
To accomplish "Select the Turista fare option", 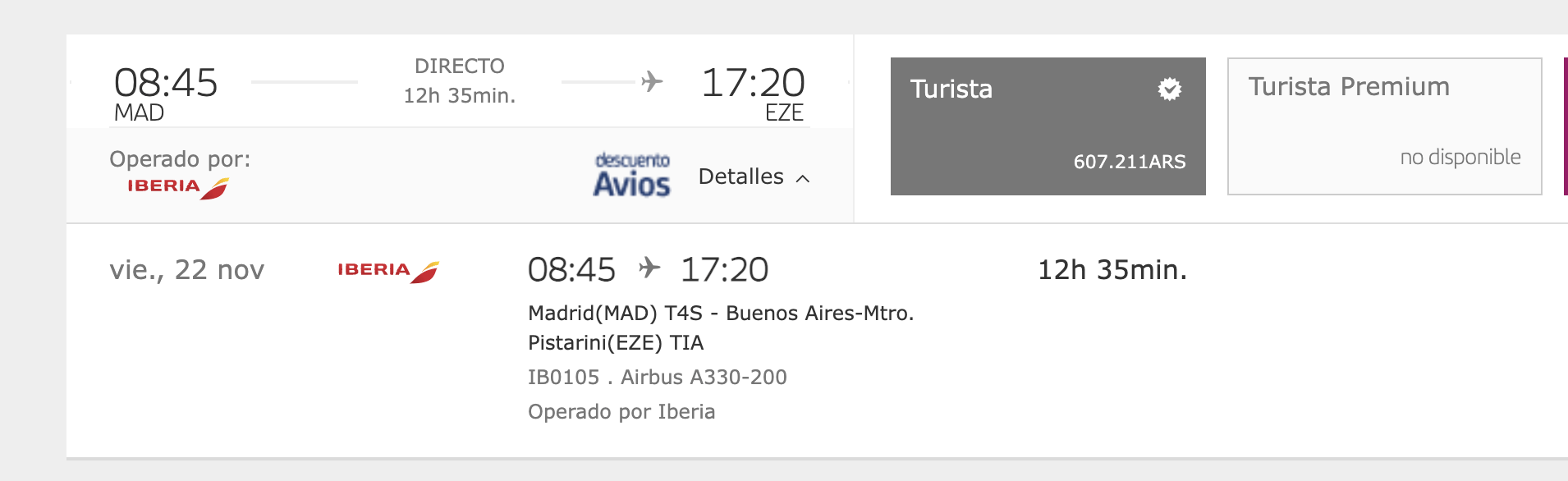I will point(1048,126).
